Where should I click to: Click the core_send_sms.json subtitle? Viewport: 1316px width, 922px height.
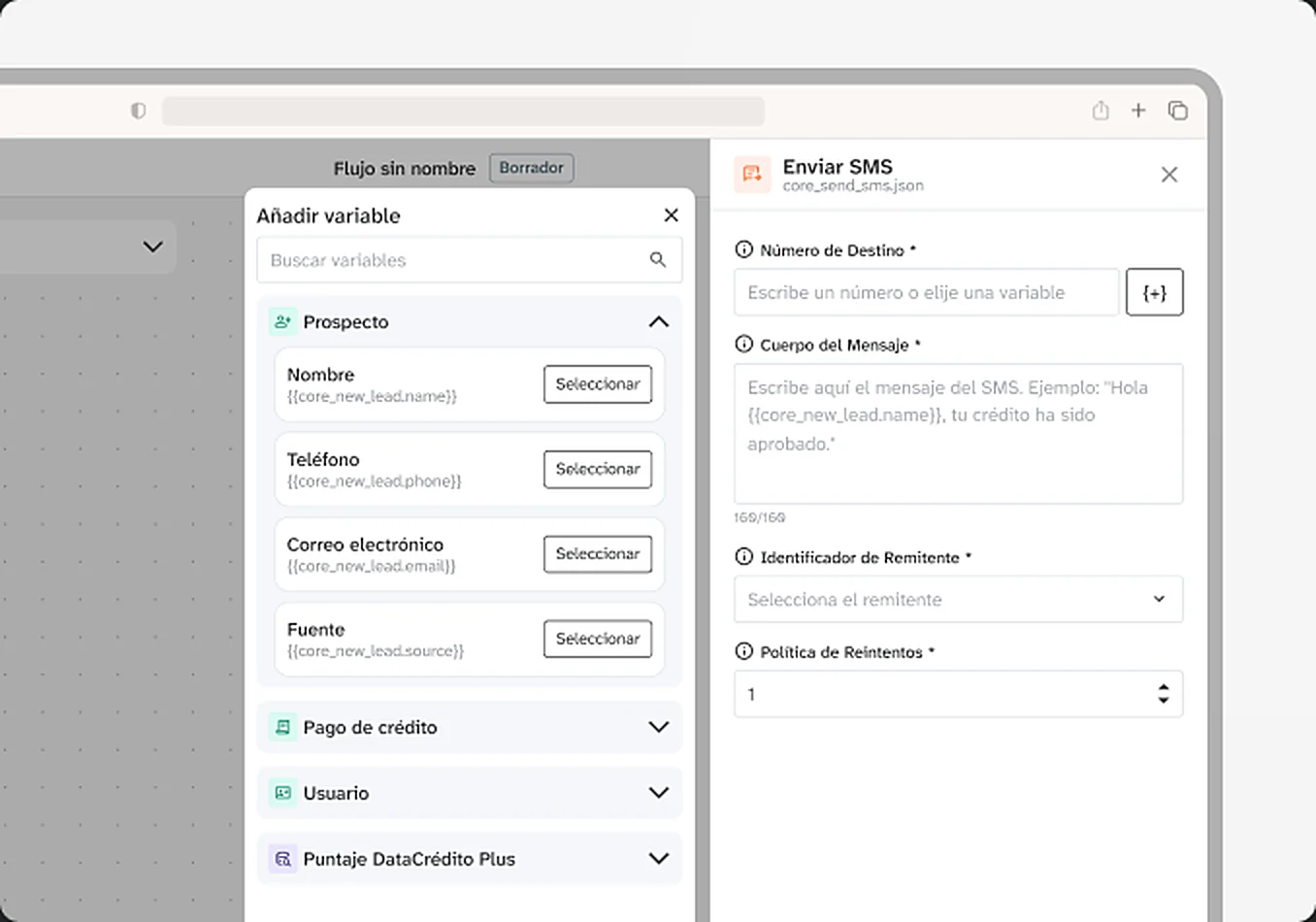click(x=853, y=185)
